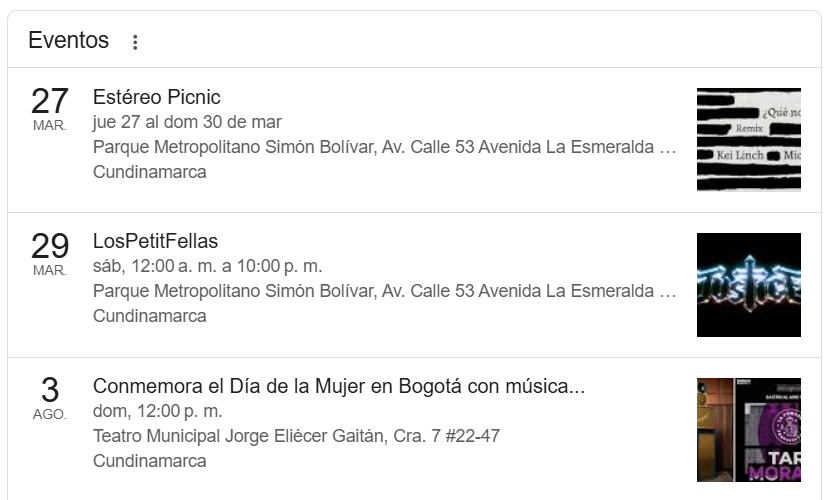Click the 'dom, 12:00 p. m.' event time

point(157,411)
